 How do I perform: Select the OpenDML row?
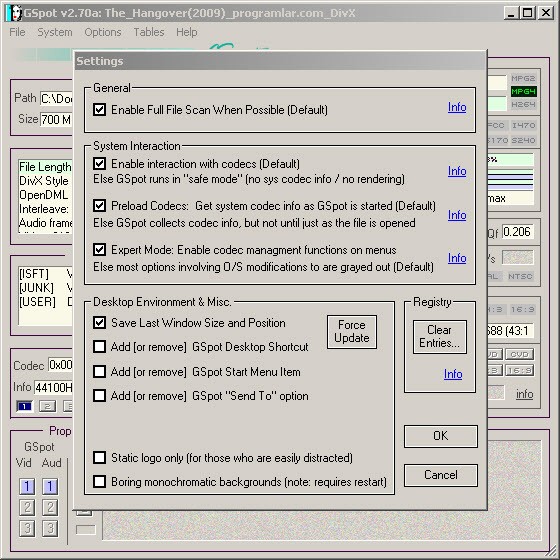pyautogui.click(x=45, y=195)
